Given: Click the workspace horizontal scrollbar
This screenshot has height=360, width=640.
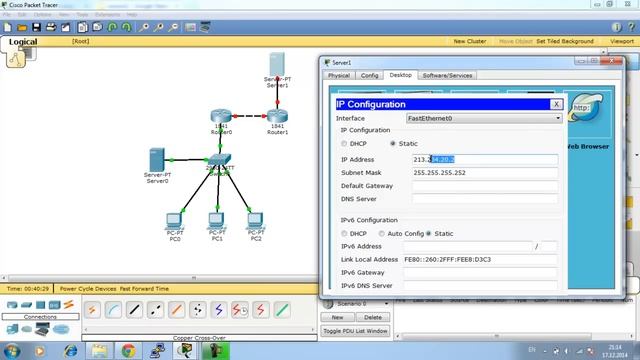Looking at the screenshot, I should 194,278.
